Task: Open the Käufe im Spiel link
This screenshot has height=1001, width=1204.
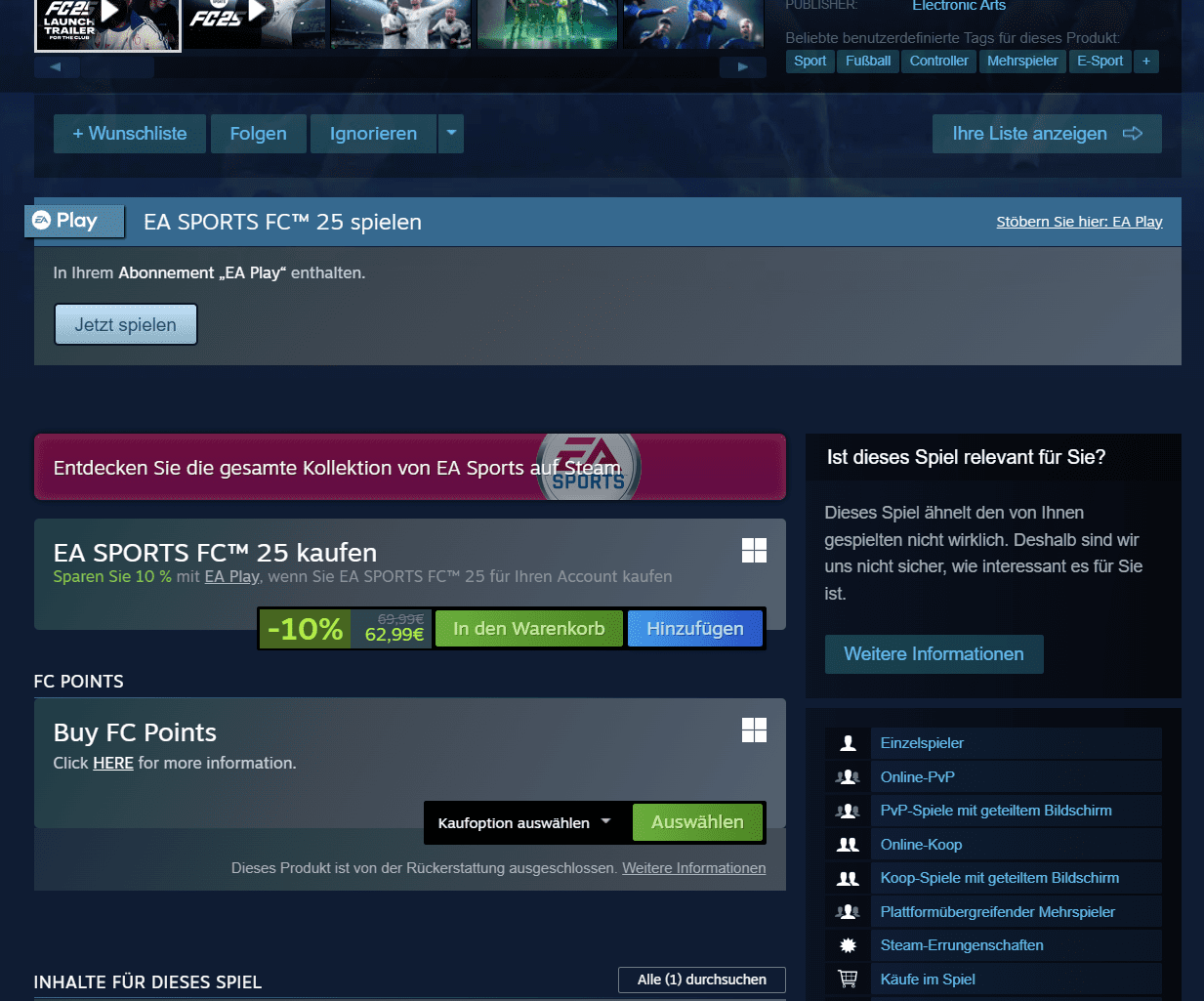Action: (x=928, y=980)
